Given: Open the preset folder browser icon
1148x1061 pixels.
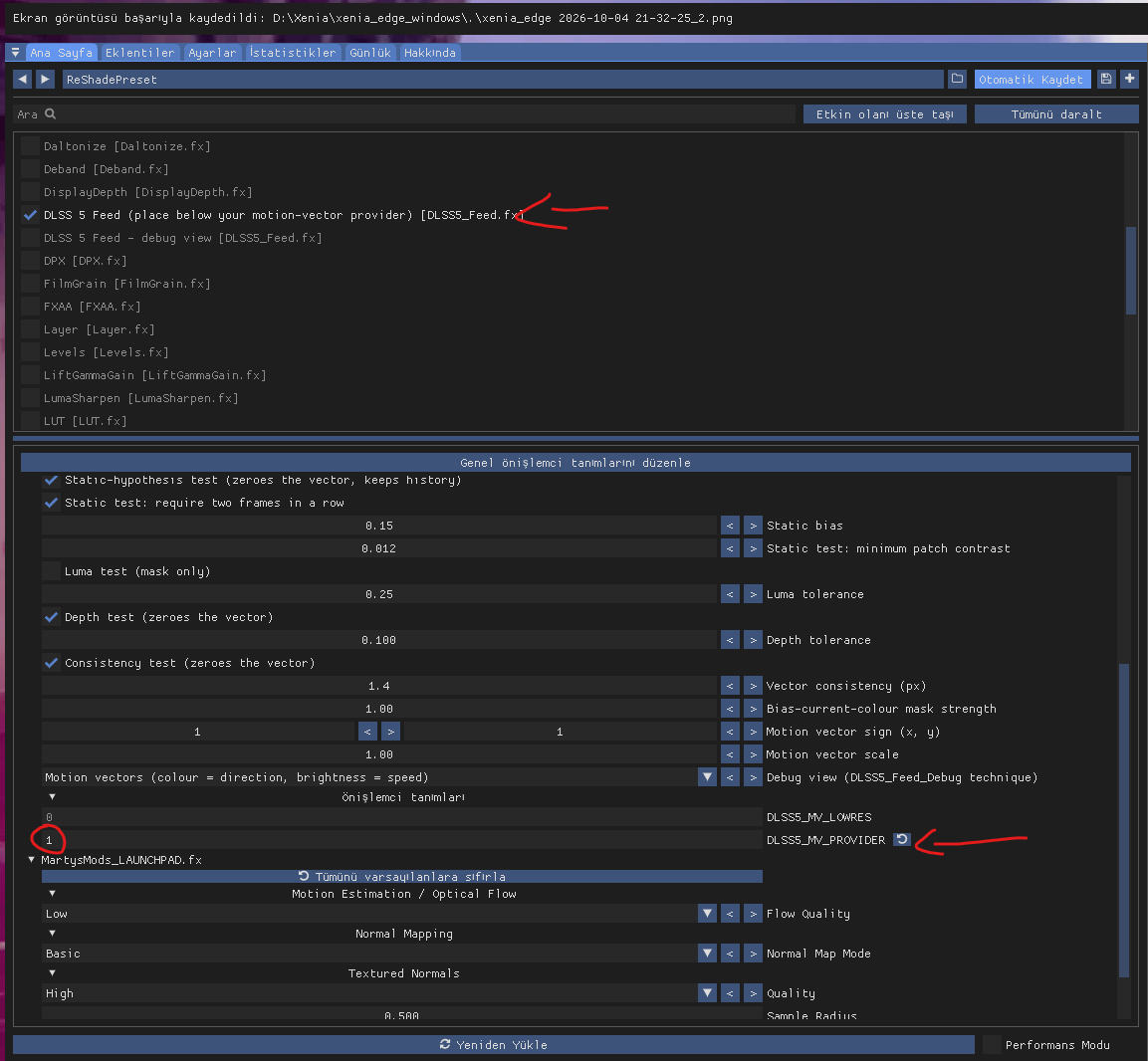Looking at the screenshot, I should point(957,79).
